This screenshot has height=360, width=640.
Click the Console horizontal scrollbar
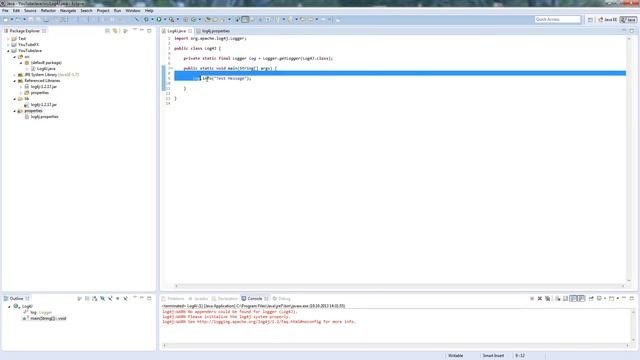396,345
